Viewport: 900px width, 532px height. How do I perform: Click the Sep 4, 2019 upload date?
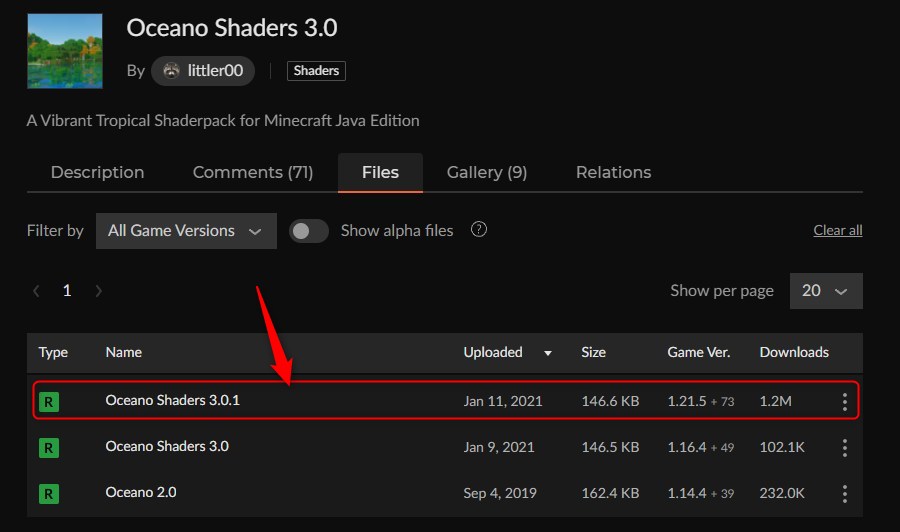coord(500,493)
